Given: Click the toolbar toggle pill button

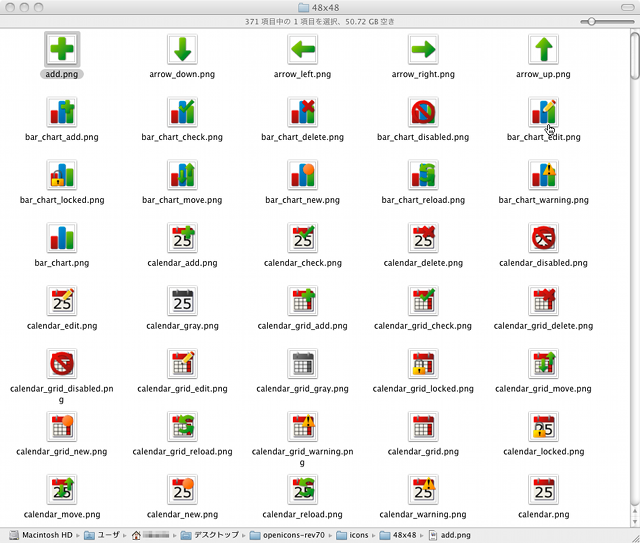Looking at the screenshot, I should [628, 7].
